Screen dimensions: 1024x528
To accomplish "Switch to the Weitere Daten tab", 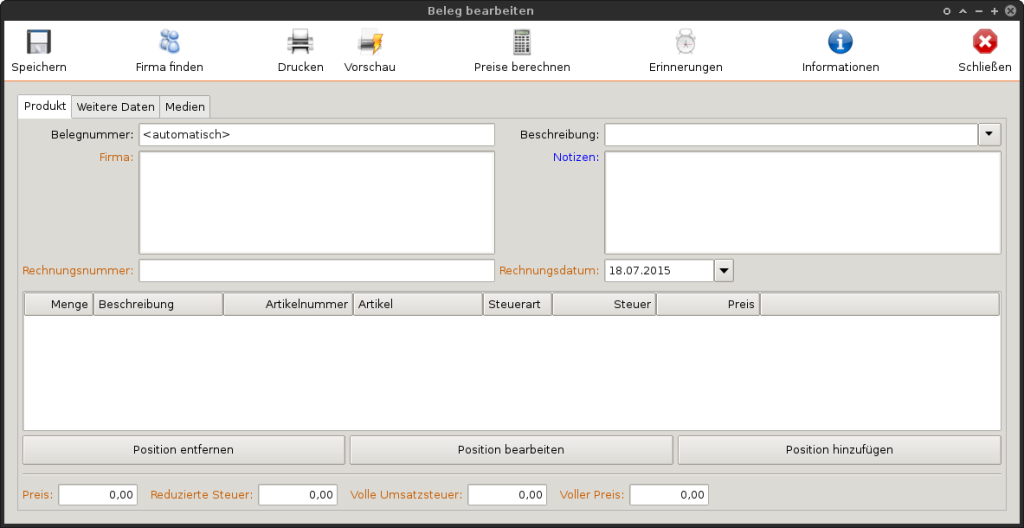I will tap(116, 107).
